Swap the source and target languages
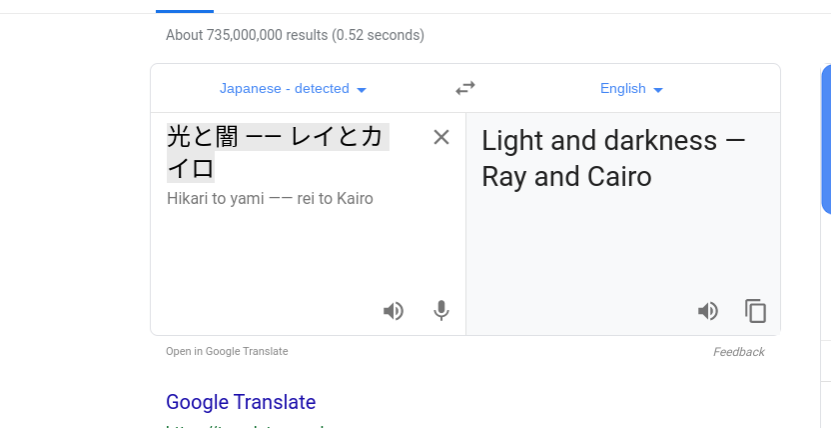The width and height of the screenshot is (831, 428). tap(465, 88)
